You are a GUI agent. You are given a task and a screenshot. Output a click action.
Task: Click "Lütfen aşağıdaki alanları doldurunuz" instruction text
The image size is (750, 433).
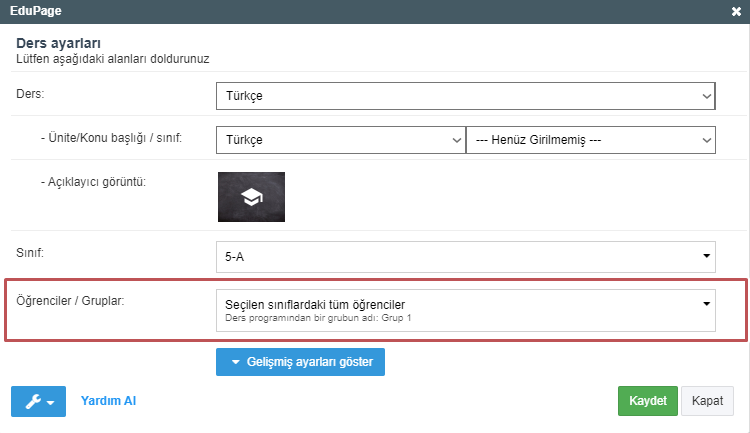click(x=113, y=59)
